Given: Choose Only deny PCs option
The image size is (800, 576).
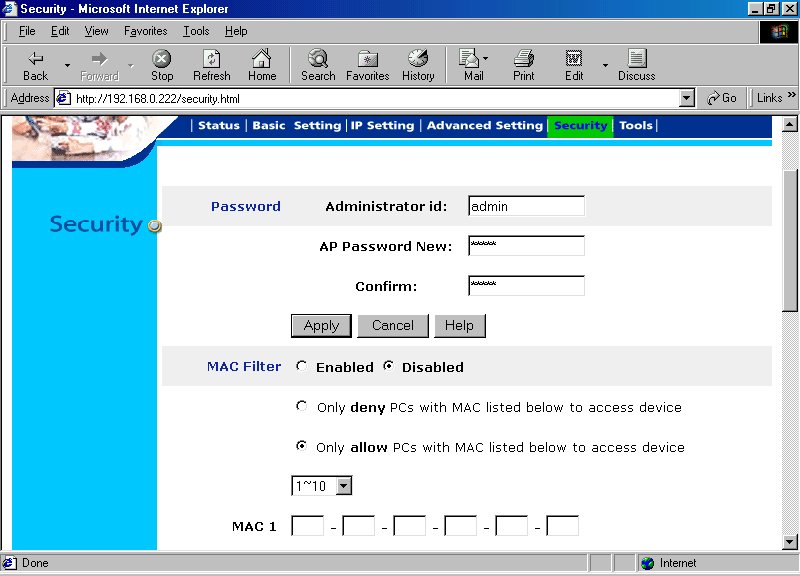Looking at the screenshot, I should click(x=302, y=407).
